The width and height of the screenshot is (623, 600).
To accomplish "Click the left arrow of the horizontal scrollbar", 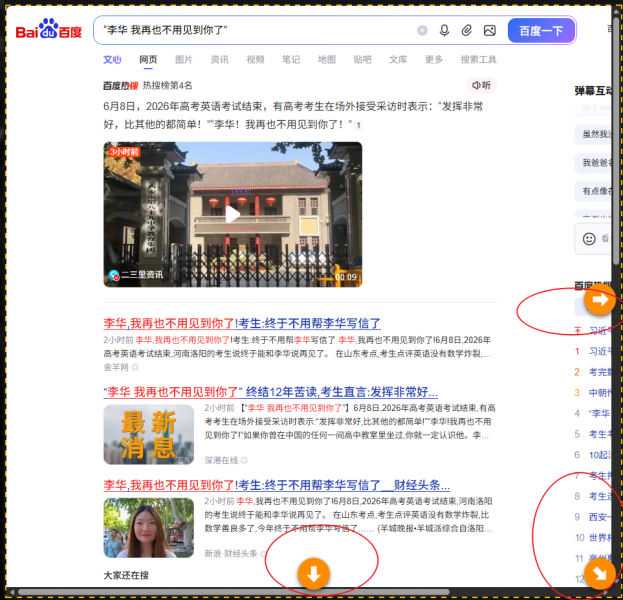I will pos(12,592).
